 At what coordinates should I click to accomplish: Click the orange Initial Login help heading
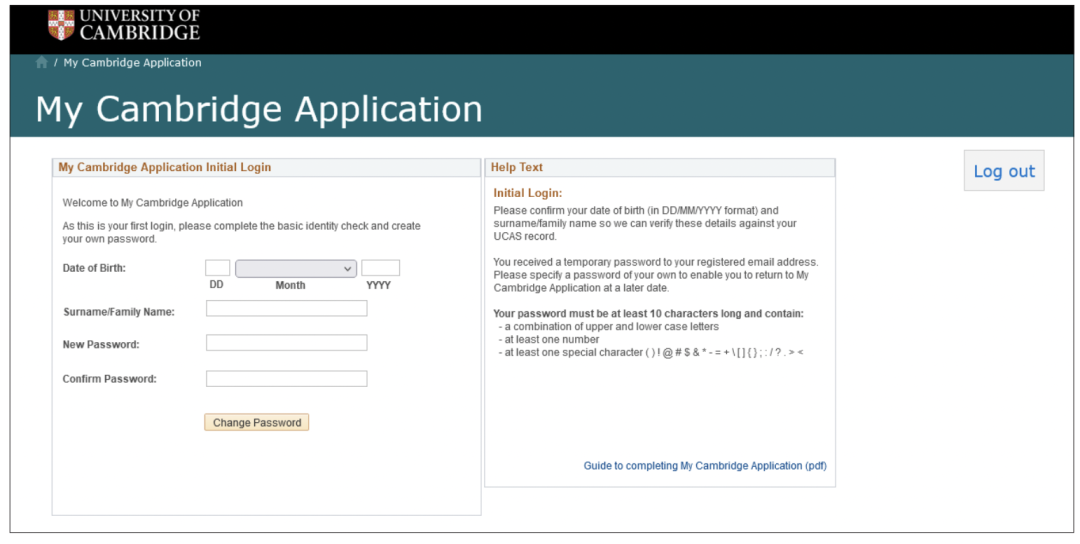(x=528, y=192)
